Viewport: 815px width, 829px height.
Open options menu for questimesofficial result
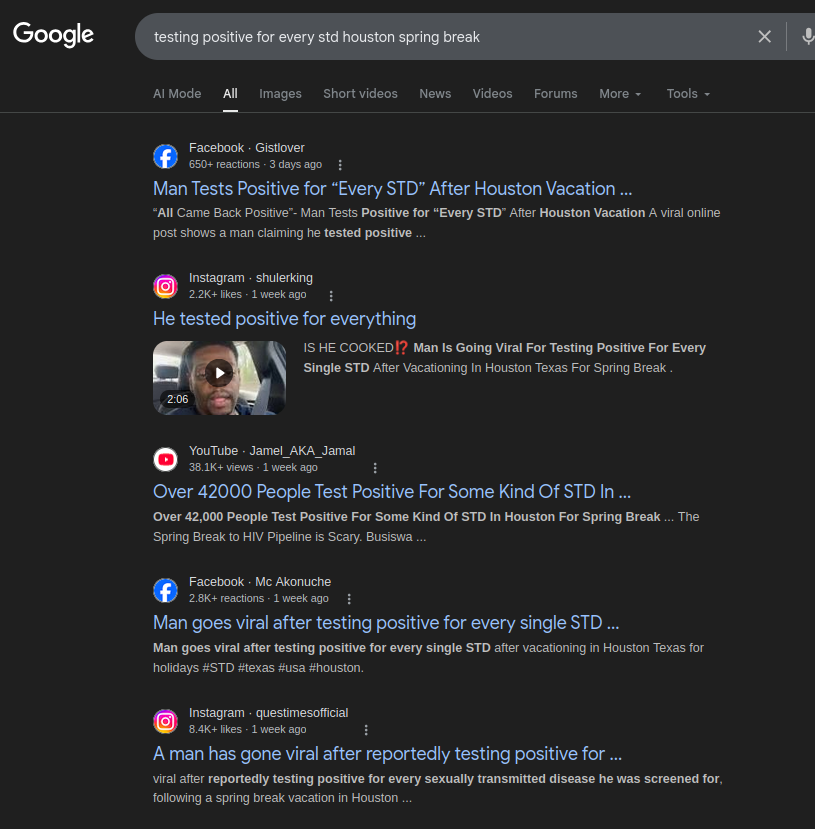(x=366, y=730)
